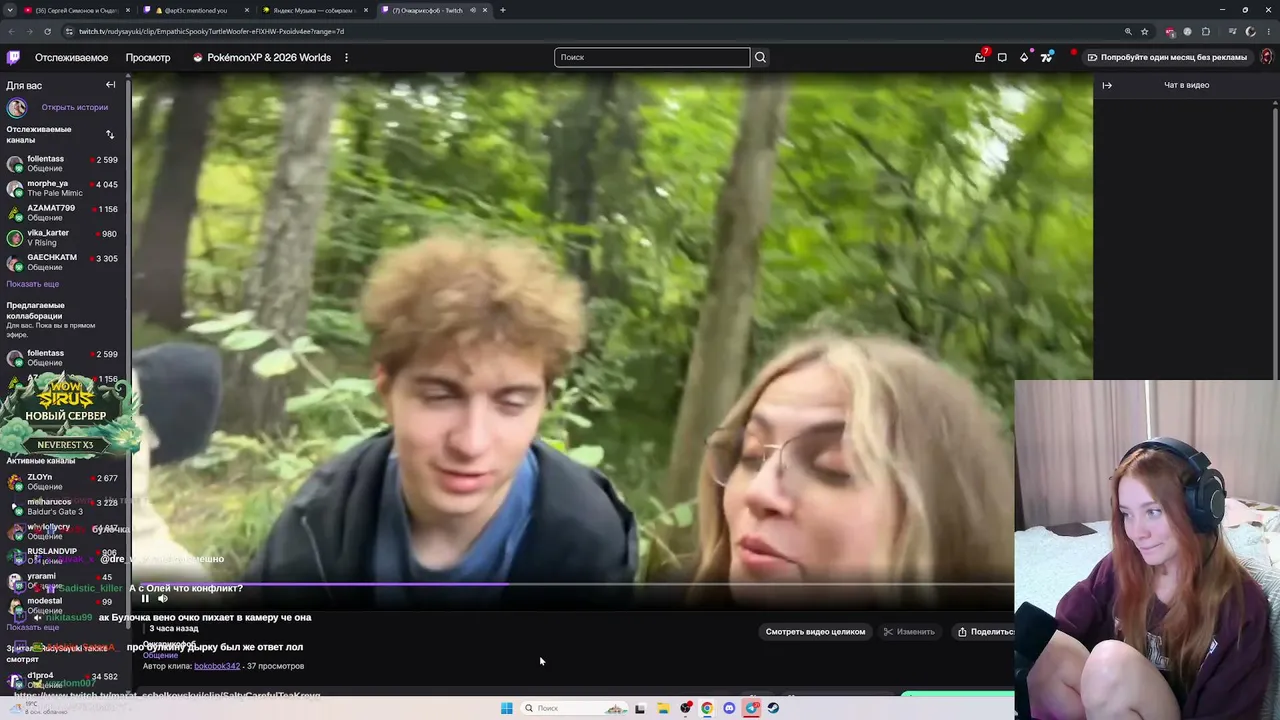Switch to the '@apt3c mentioned you' tab

pyautogui.click(x=195, y=10)
